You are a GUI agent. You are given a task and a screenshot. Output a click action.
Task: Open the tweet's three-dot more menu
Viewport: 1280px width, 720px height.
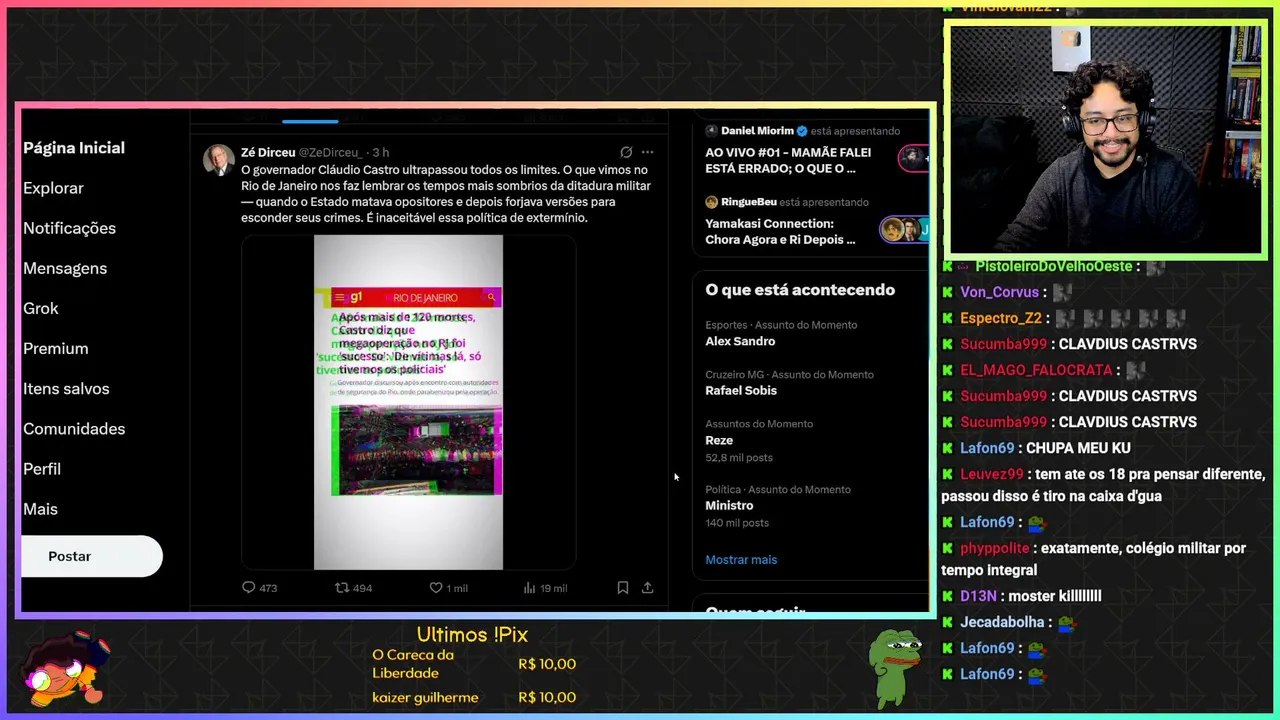click(647, 152)
